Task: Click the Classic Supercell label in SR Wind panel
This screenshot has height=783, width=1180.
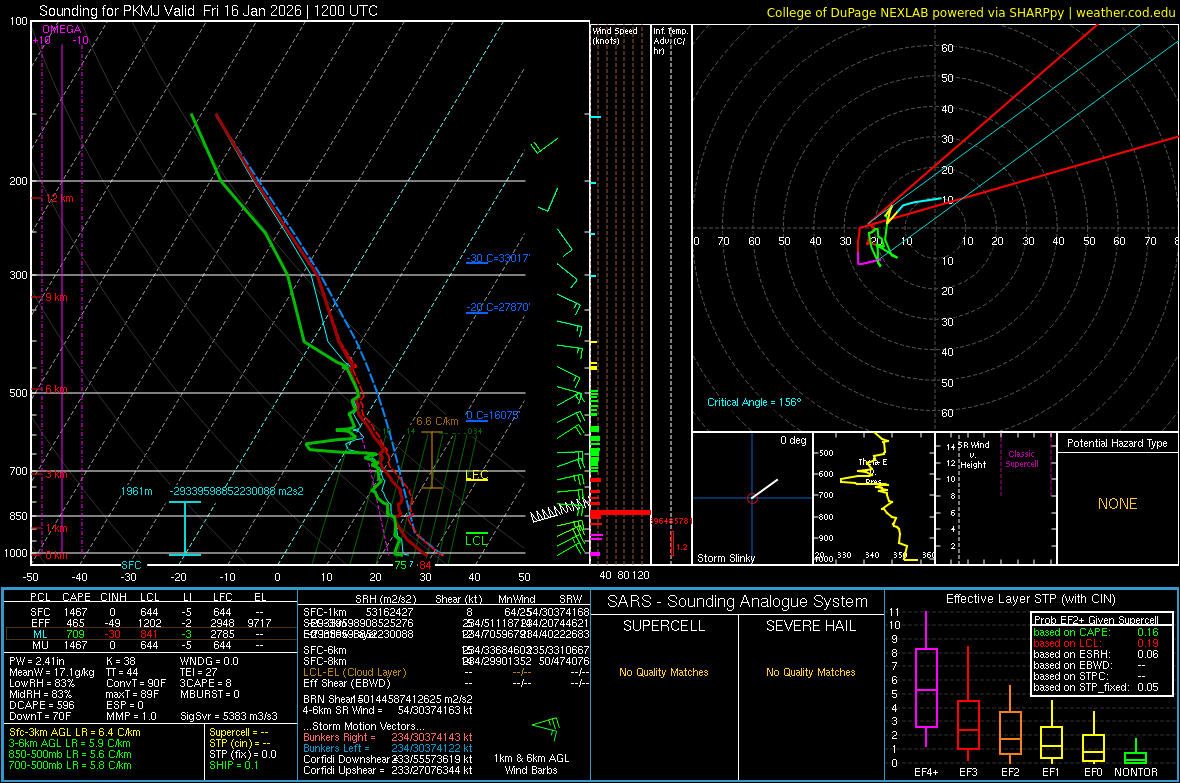Action: [x=1022, y=459]
